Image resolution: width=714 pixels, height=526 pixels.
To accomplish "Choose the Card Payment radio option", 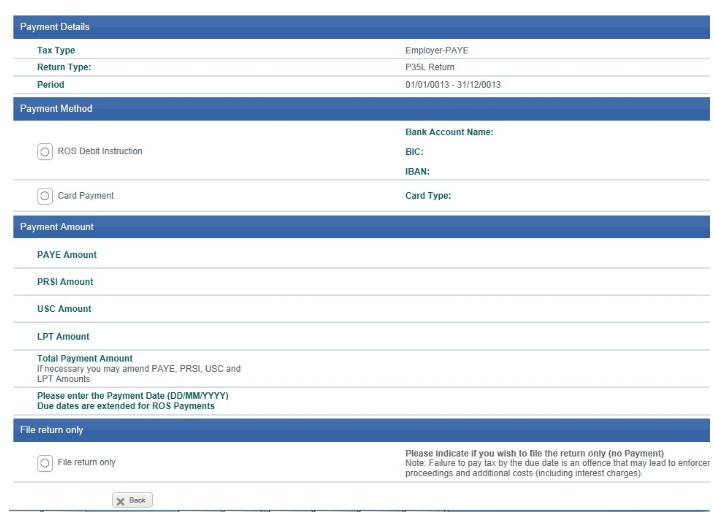I will tap(45, 196).
